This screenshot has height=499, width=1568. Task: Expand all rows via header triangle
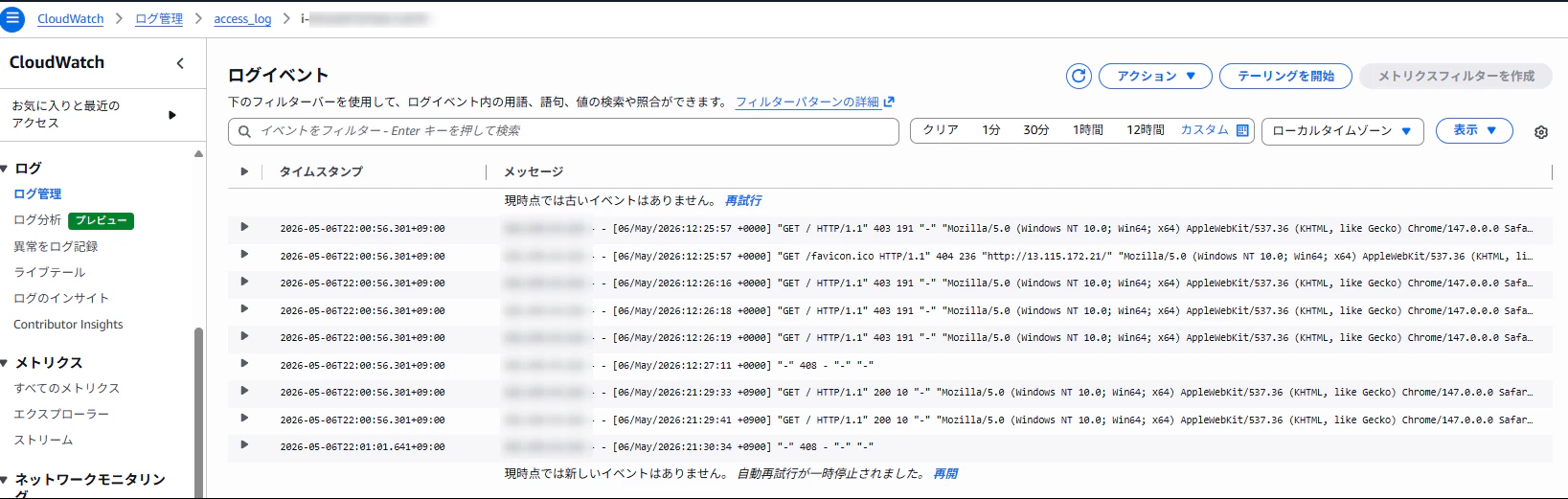coord(244,171)
